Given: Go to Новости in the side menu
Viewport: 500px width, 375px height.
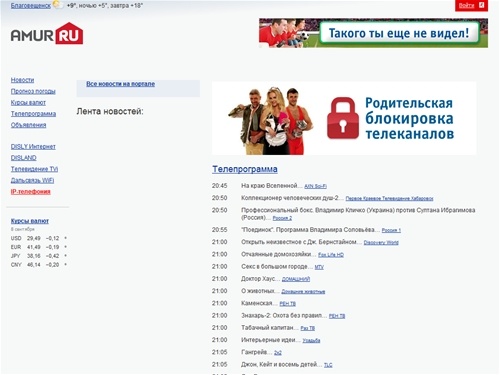Looking at the screenshot, I should coord(22,80).
